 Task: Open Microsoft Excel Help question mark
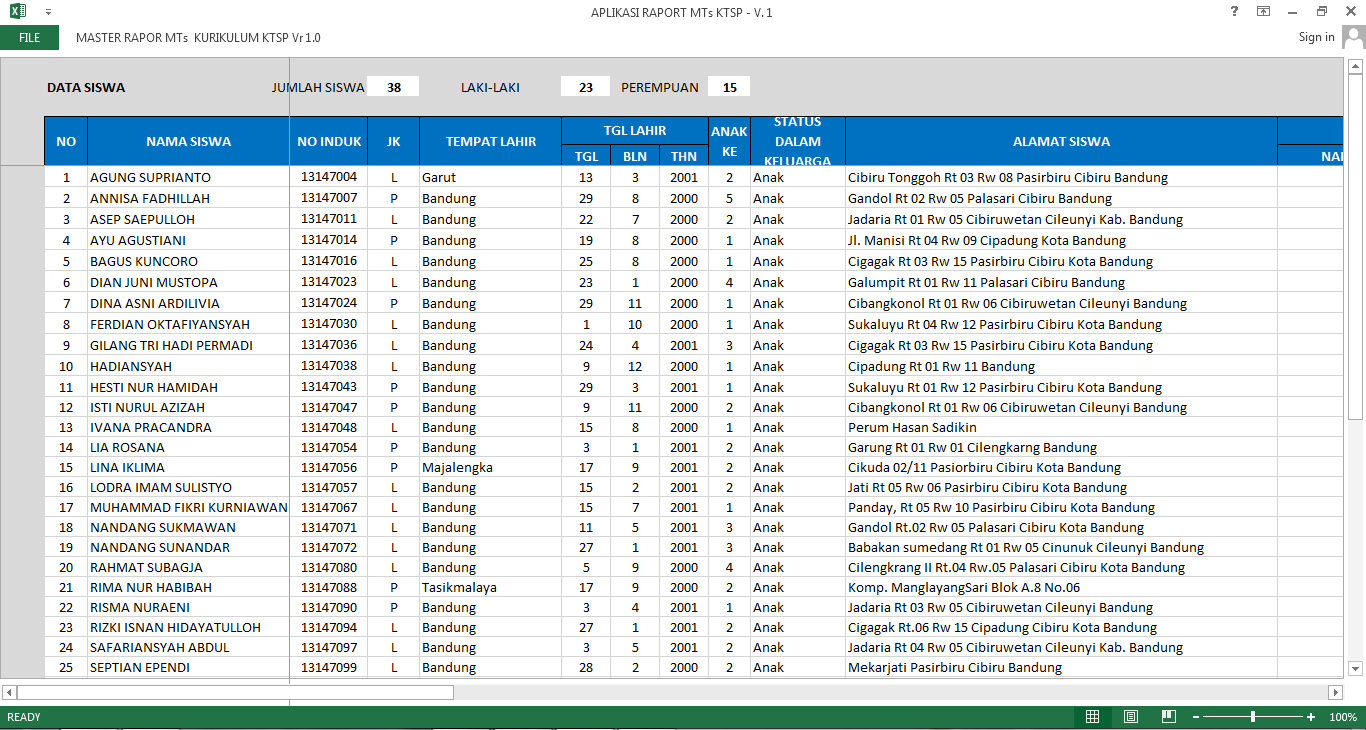coord(1234,12)
